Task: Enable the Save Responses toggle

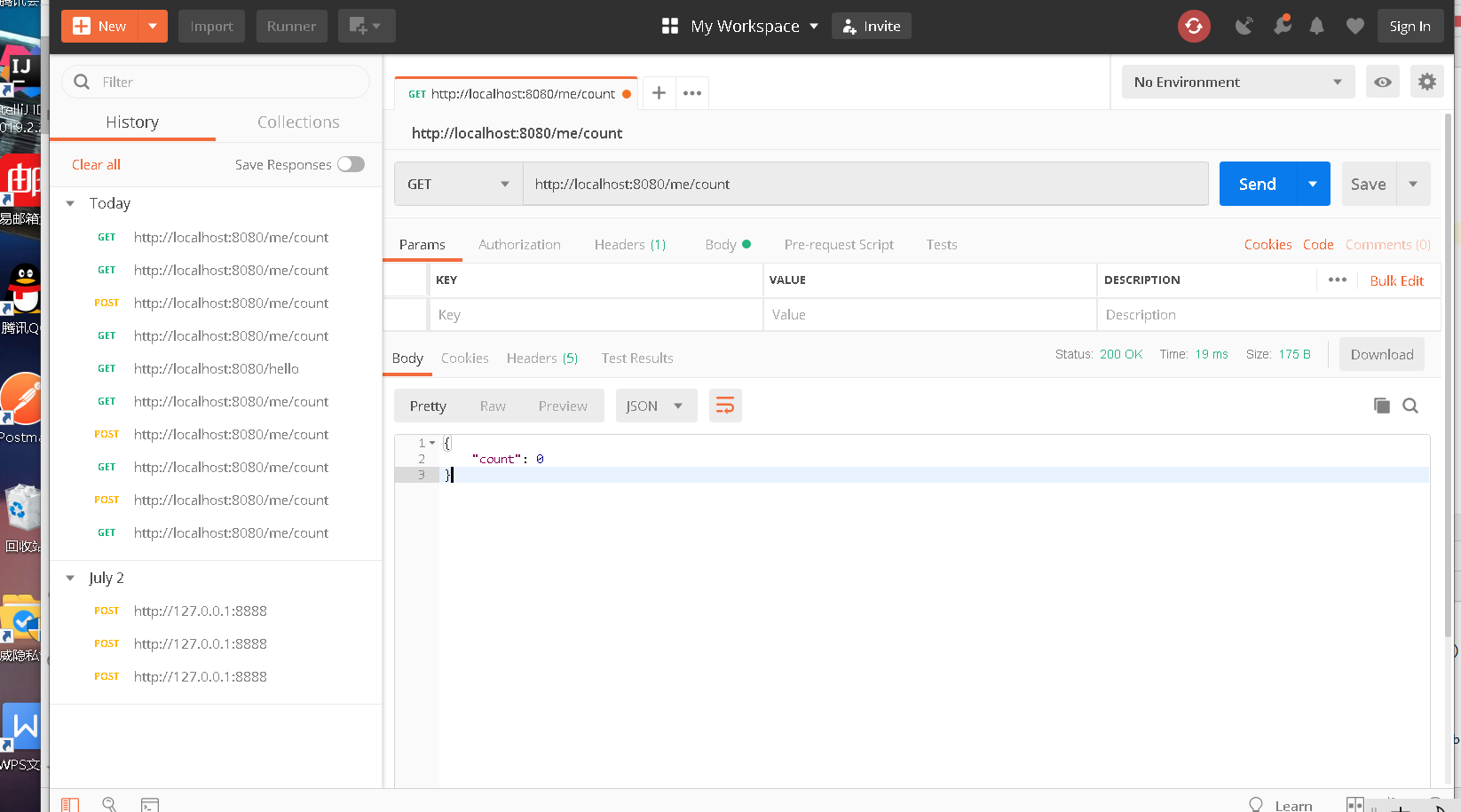Action: pos(351,164)
